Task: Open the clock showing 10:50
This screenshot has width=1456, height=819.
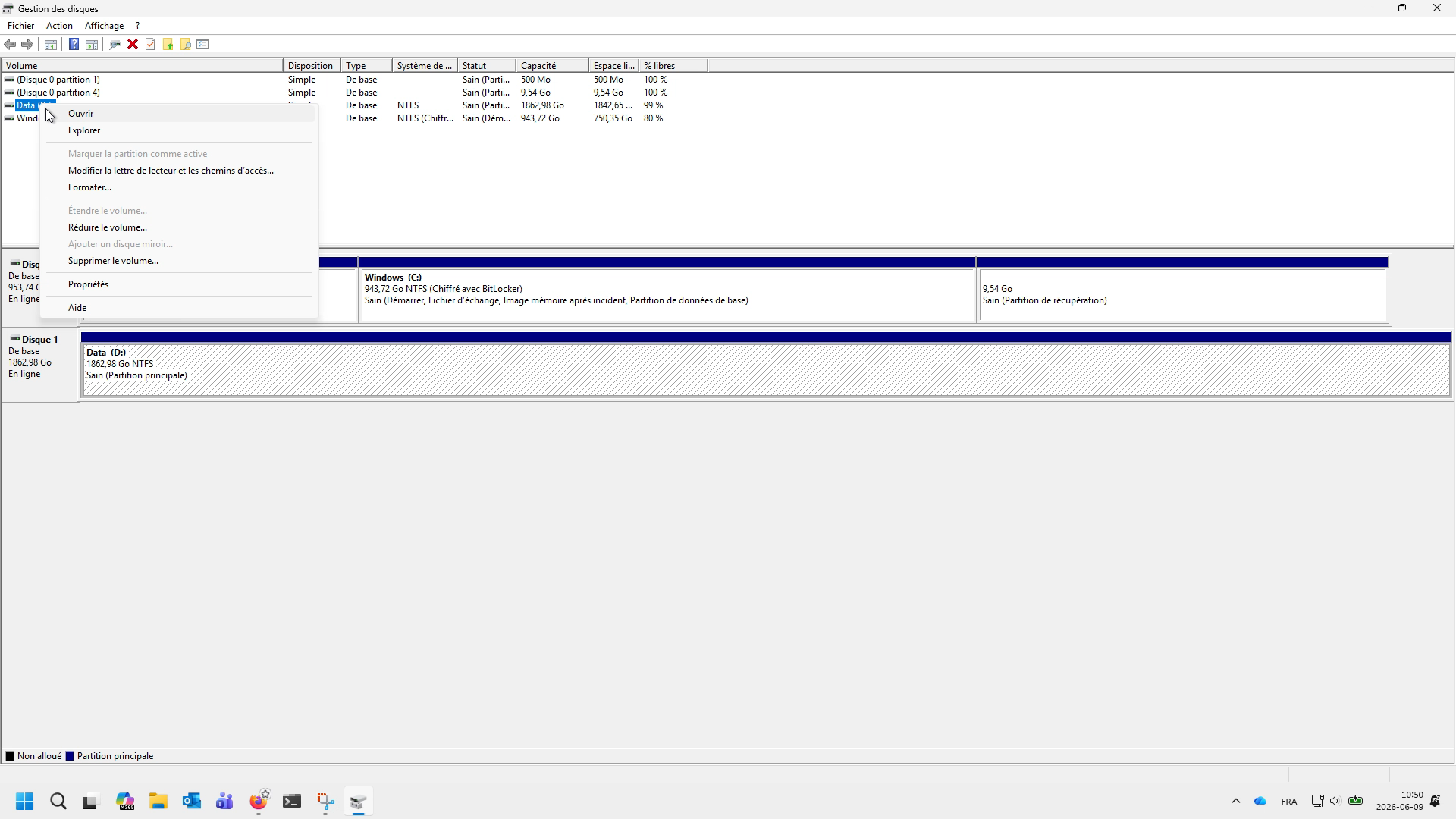Action: pos(1400,802)
